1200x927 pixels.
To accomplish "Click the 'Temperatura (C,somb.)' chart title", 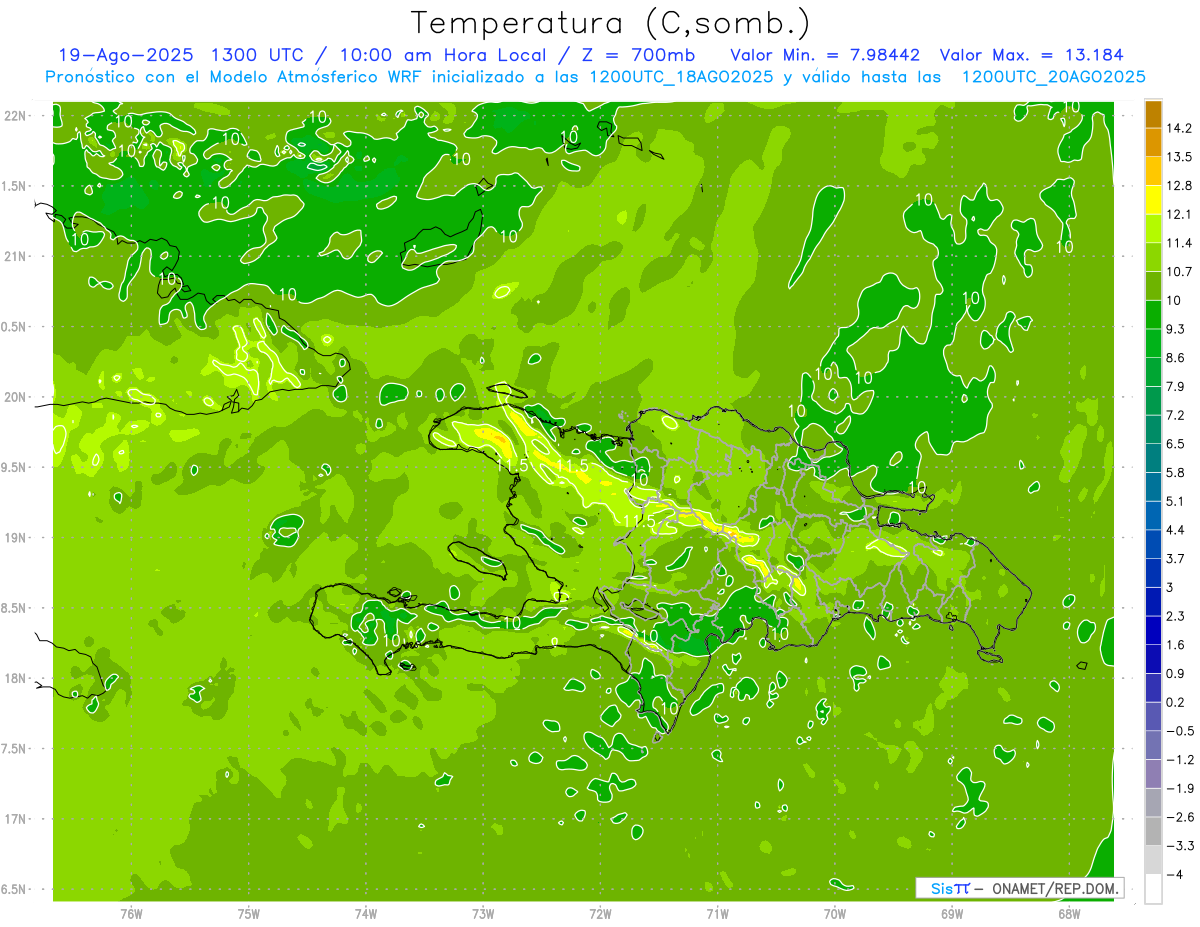I will (611, 23).
